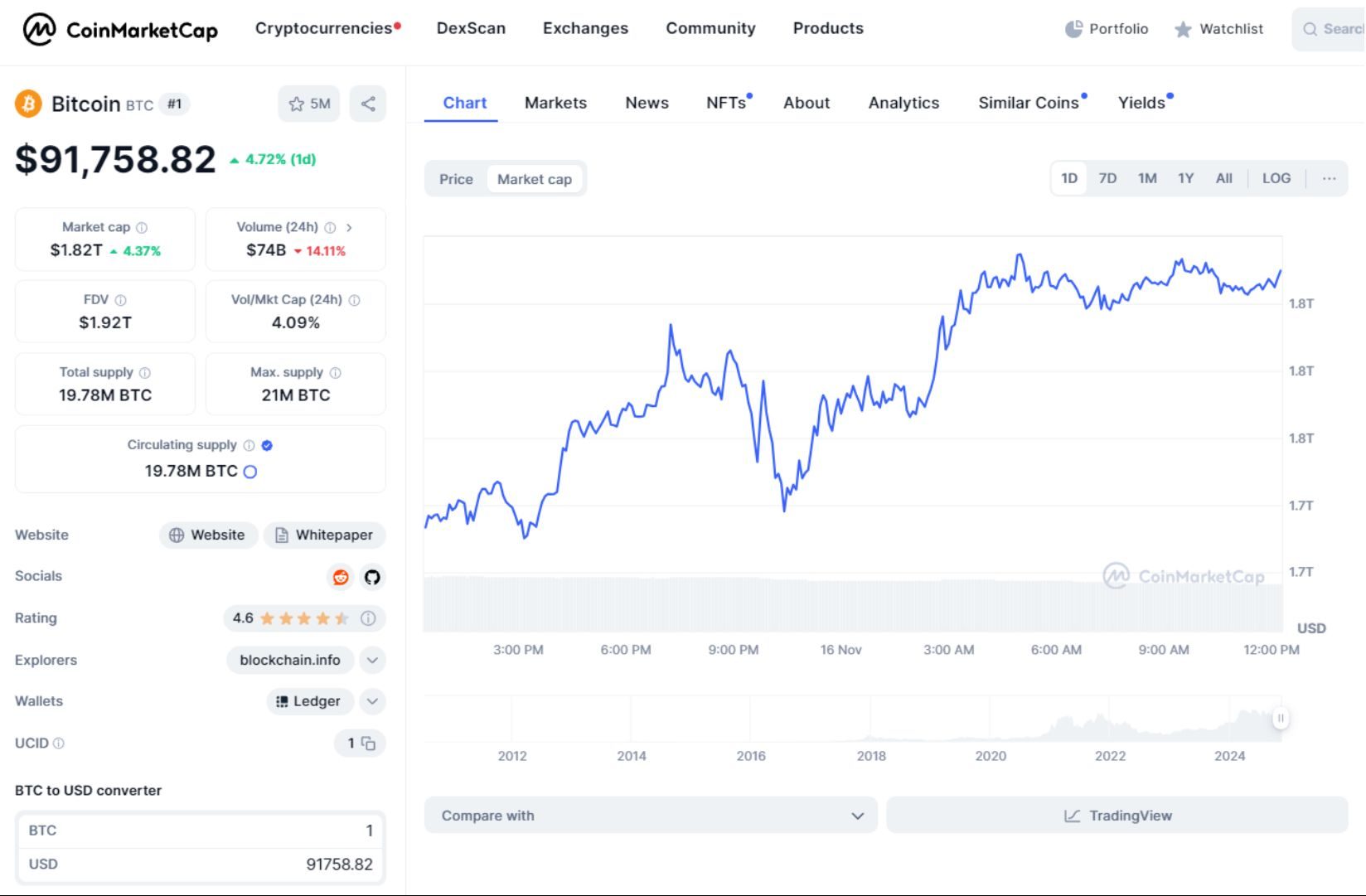
Task: Open Bitcoin's GitHub icon
Action: [372, 577]
